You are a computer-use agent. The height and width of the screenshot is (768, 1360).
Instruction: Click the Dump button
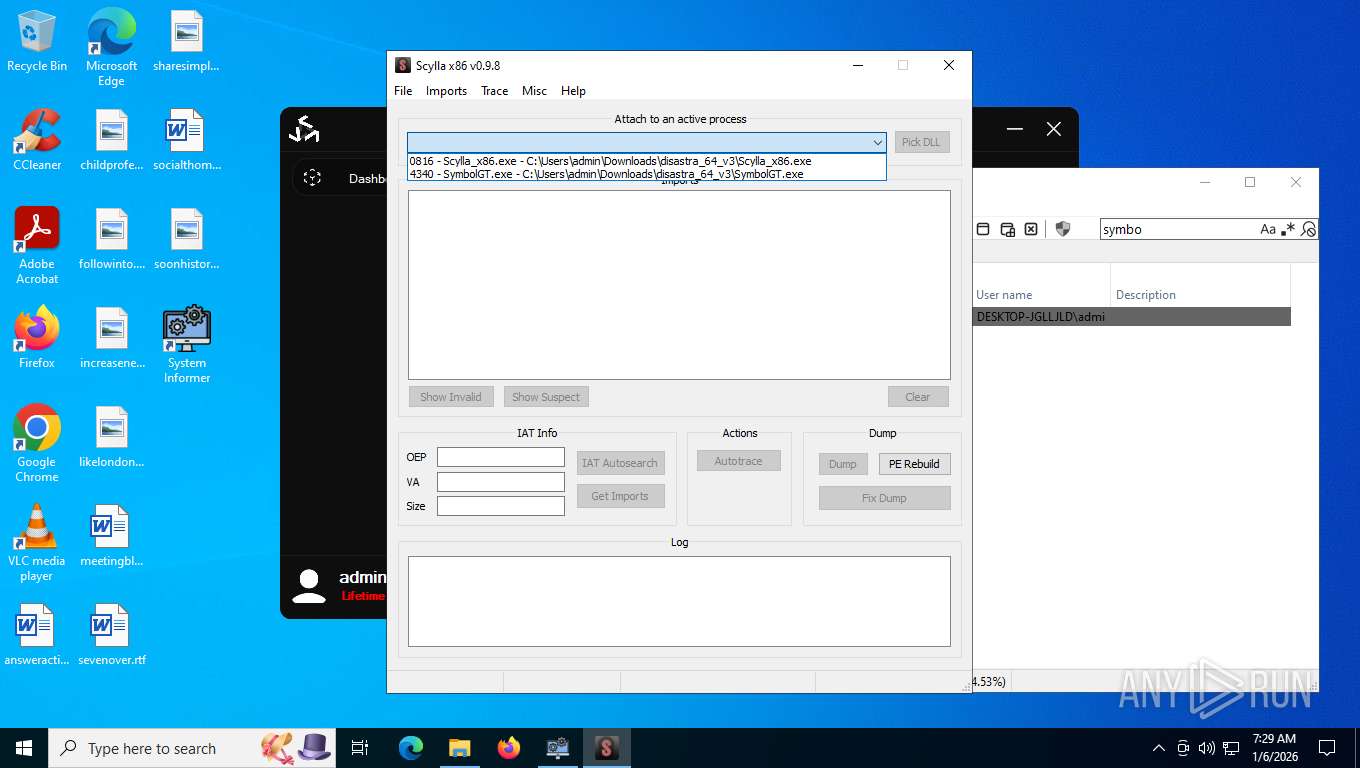coord(843,464)
